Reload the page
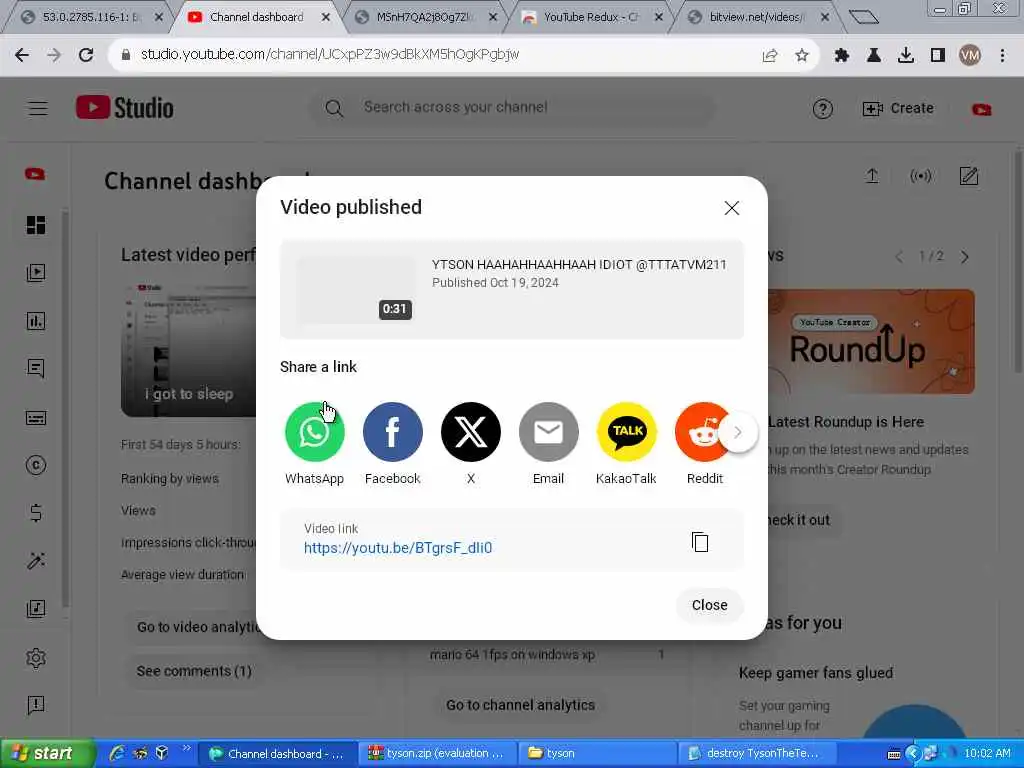The width and height of the screenshot is (1024, 768). (x=86, y=55)
